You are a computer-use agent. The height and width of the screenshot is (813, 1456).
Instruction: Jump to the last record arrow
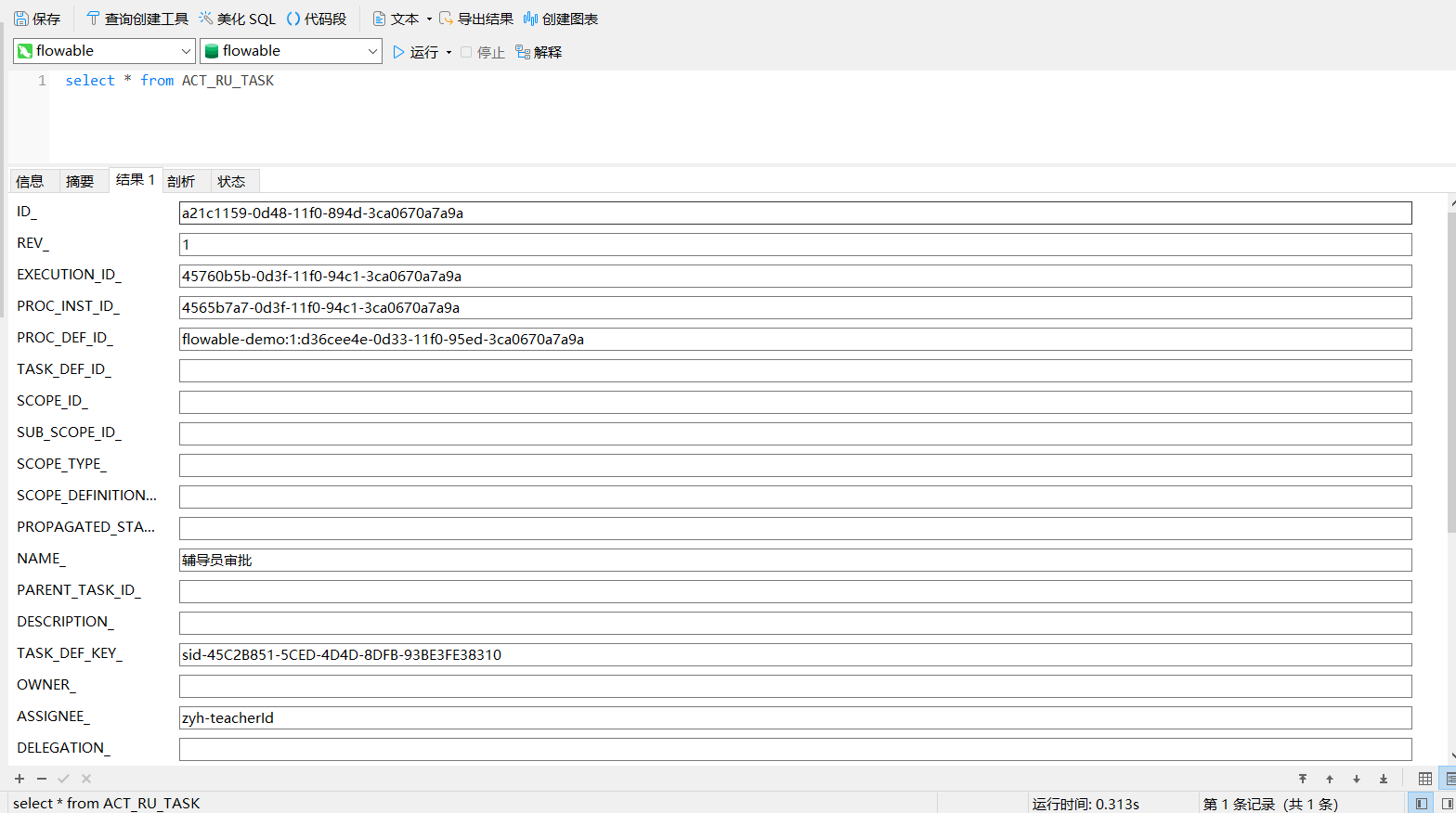[x=1384, y=779]
